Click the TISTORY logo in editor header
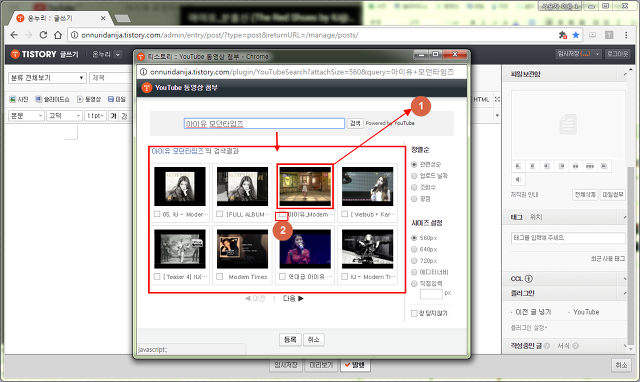The height and width of the screenshot is (382, 640). point(33,54)
